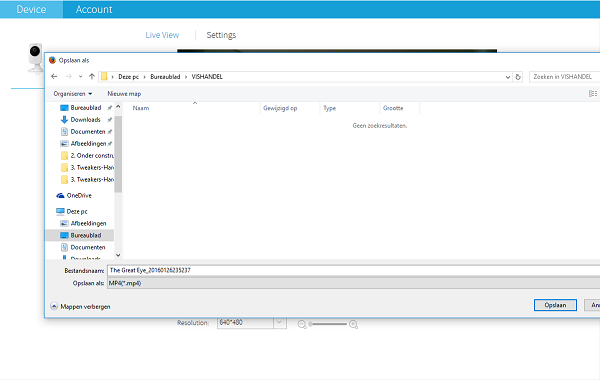Open the 'Opslaan als' file type dropdown
This screenshot has width=600, height=380.
point(354,283)
